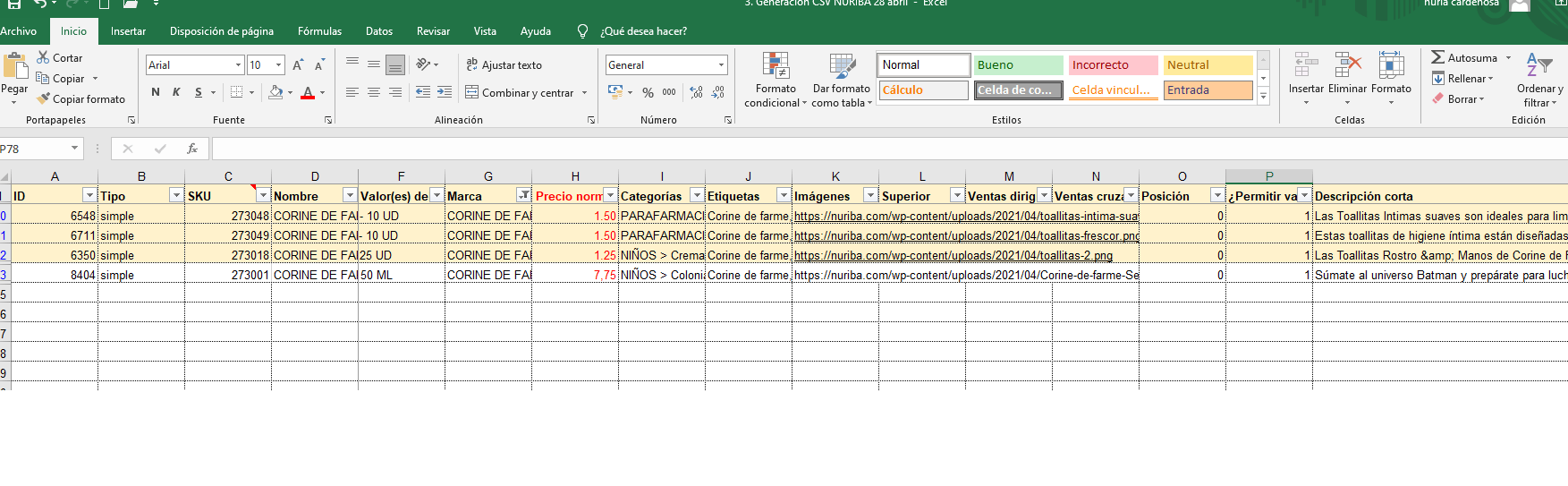Click the Cortar scissors icon

point(43,57)
